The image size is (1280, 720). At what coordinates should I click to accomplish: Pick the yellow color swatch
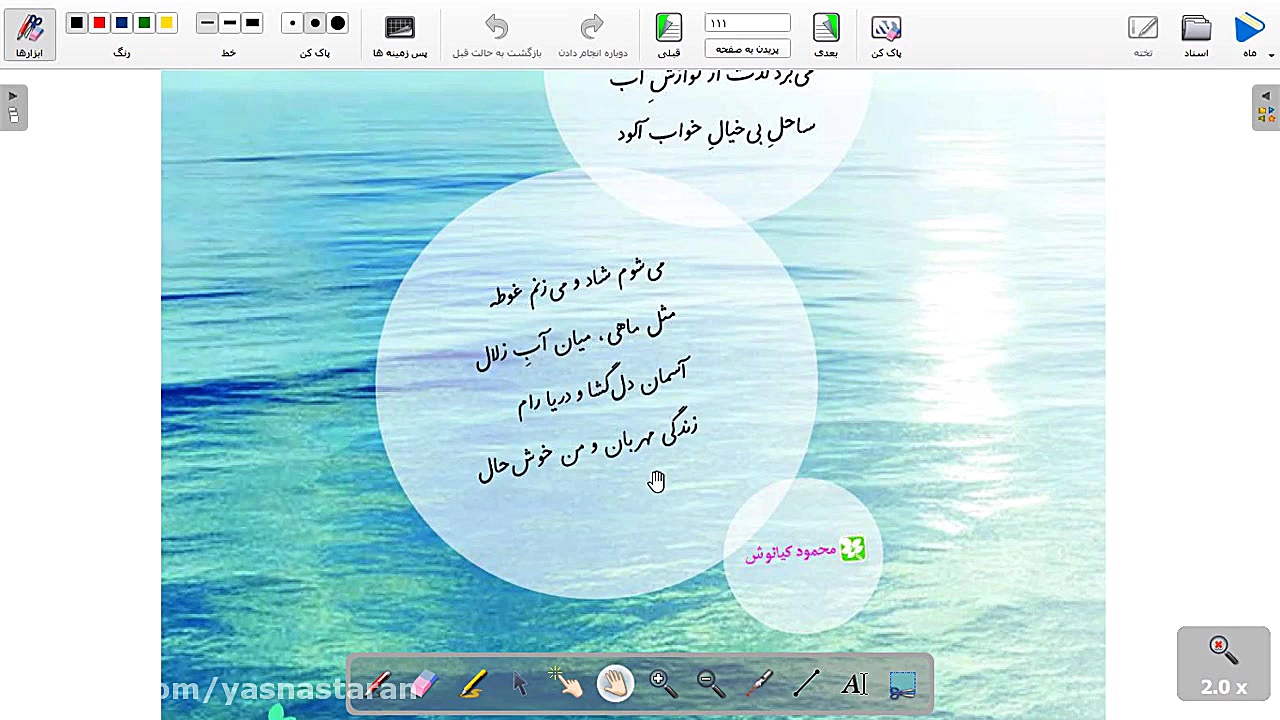coord(166,22)
